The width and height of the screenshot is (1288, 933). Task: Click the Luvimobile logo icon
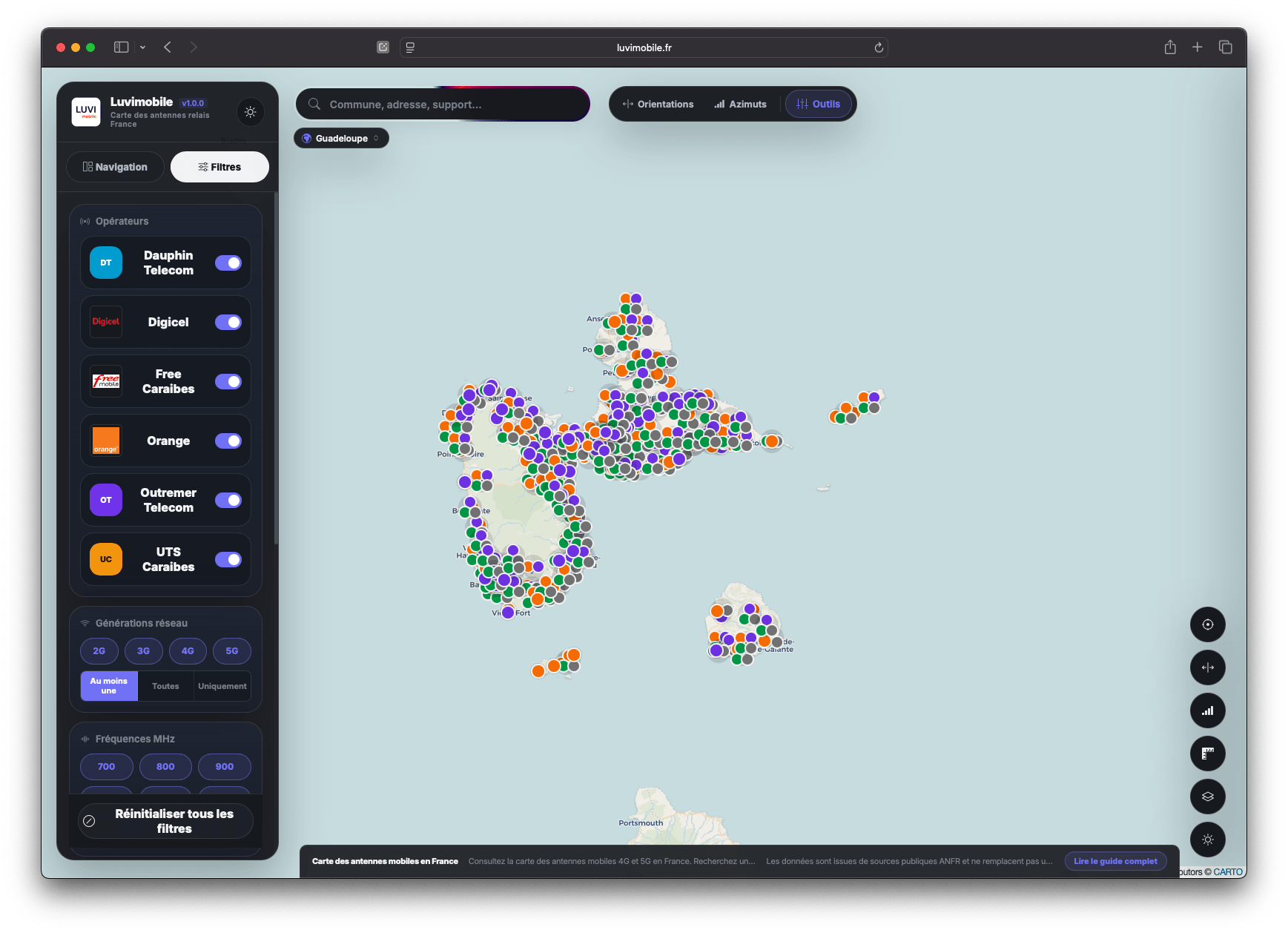point(86,112)
